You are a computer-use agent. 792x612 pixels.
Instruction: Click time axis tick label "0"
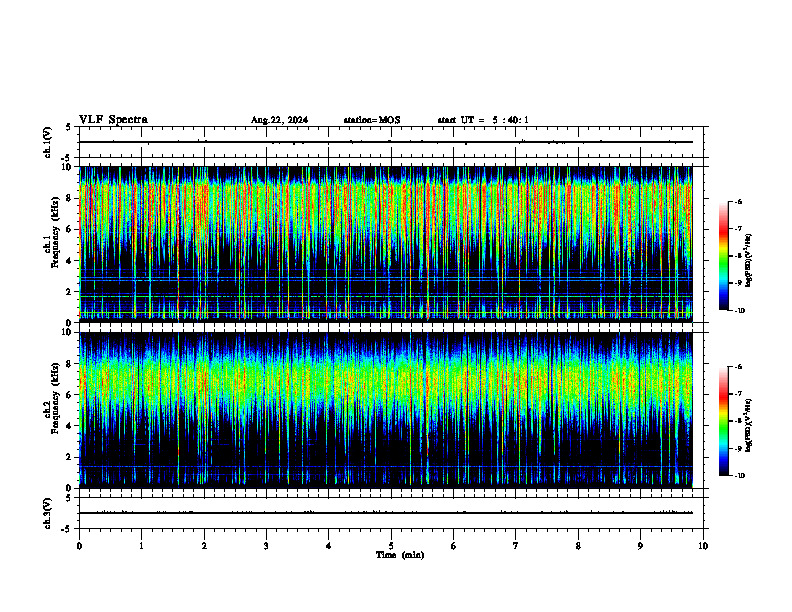pyautogui.click(x=79, y=546)
